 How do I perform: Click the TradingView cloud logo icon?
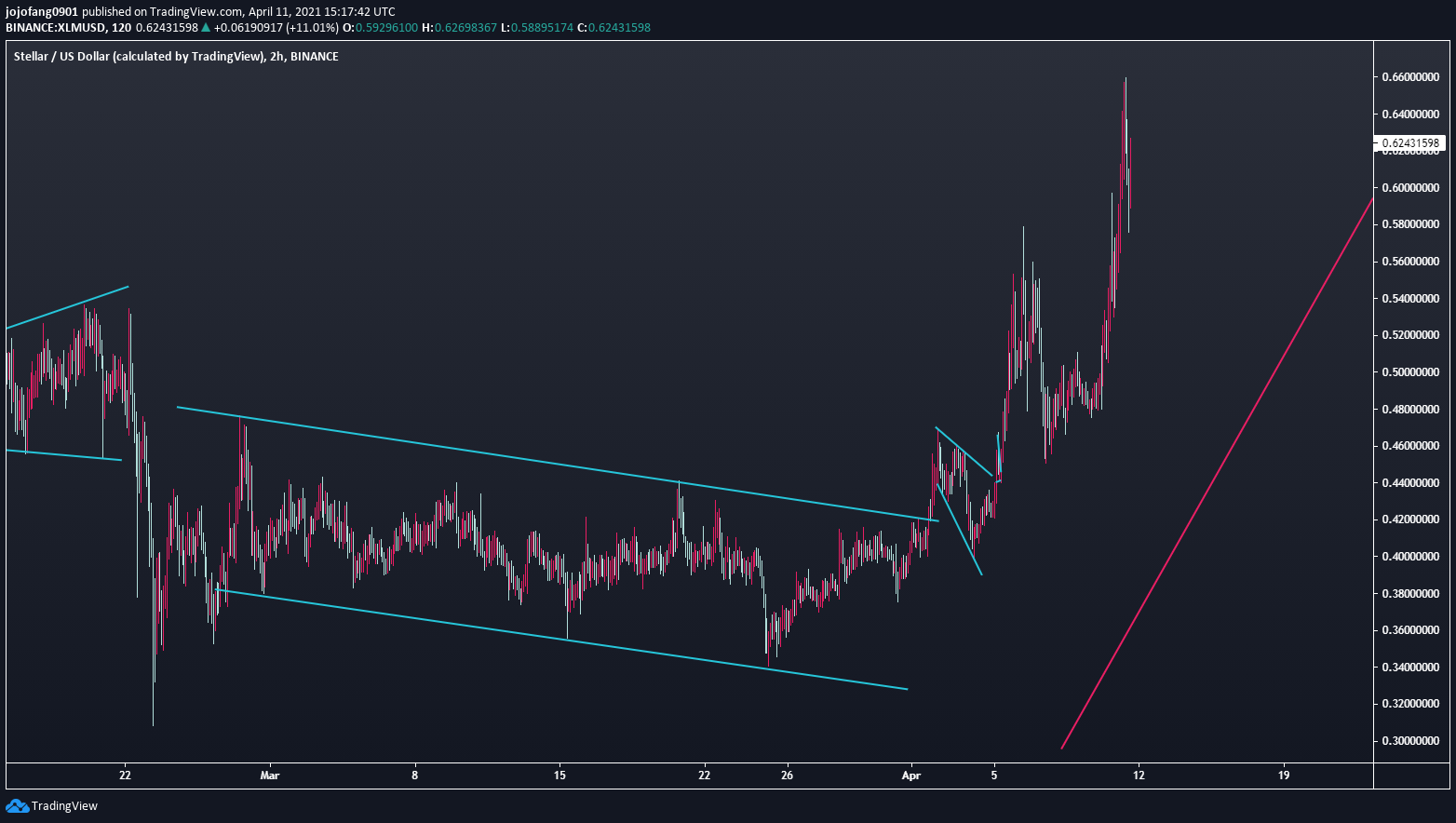(x=17, y=805)
